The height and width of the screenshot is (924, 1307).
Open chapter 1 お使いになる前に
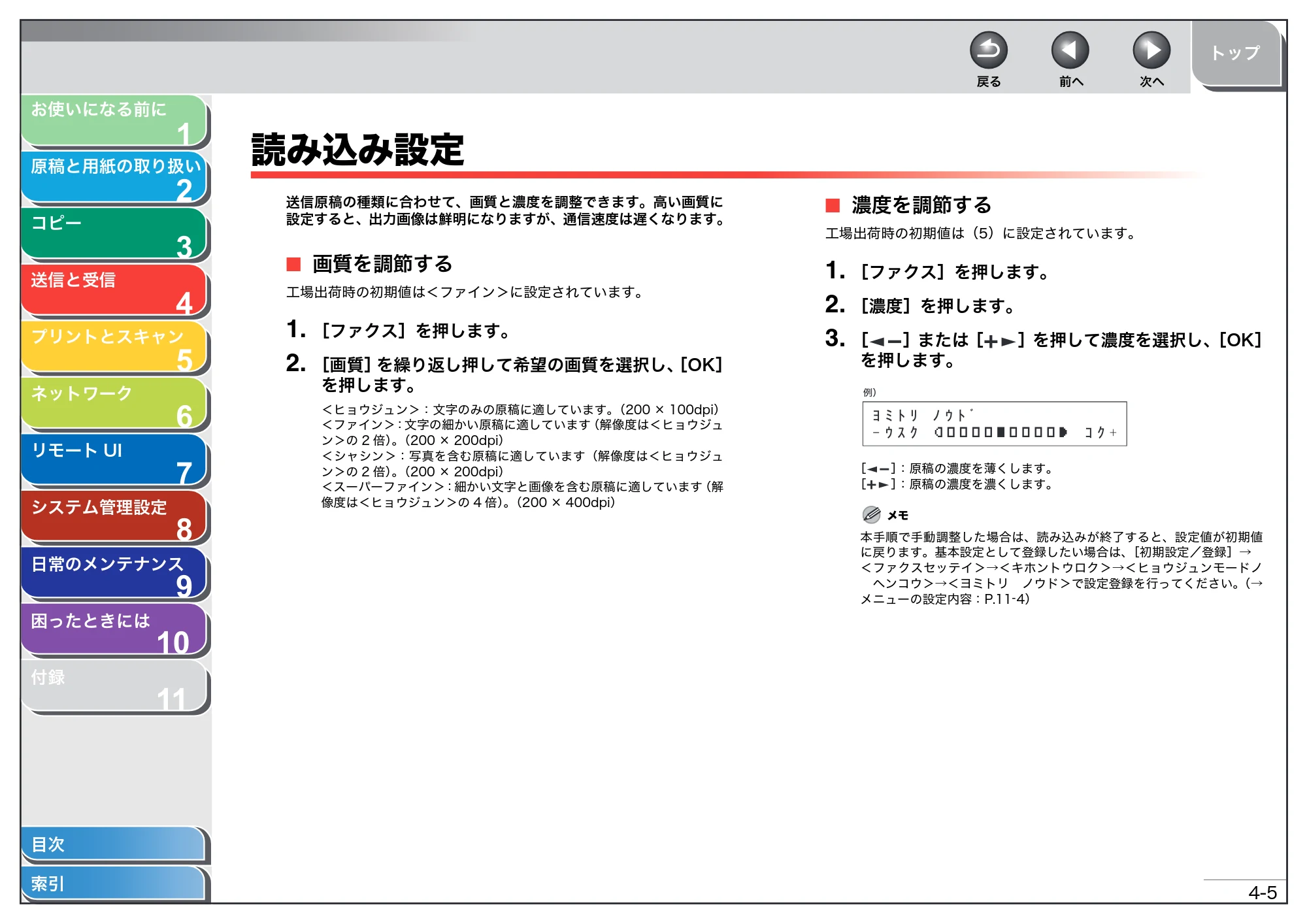pos(114,120)
